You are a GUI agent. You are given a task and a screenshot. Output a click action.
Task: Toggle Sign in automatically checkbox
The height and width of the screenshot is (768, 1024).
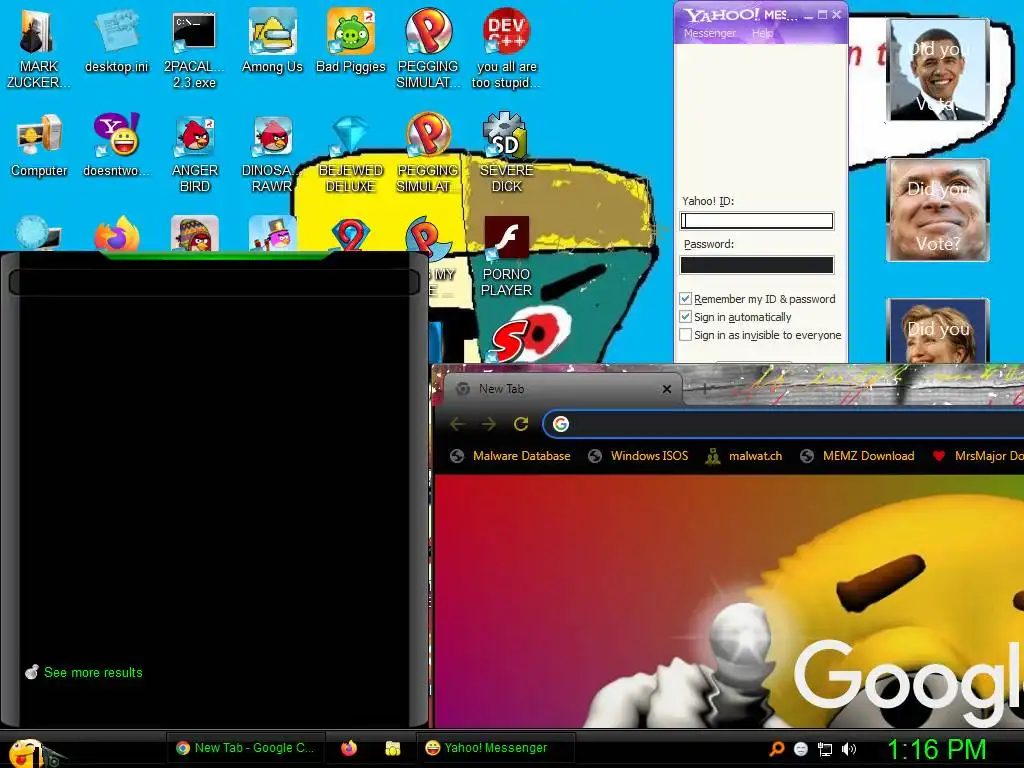pyautogui.click(x=685, y=317)
